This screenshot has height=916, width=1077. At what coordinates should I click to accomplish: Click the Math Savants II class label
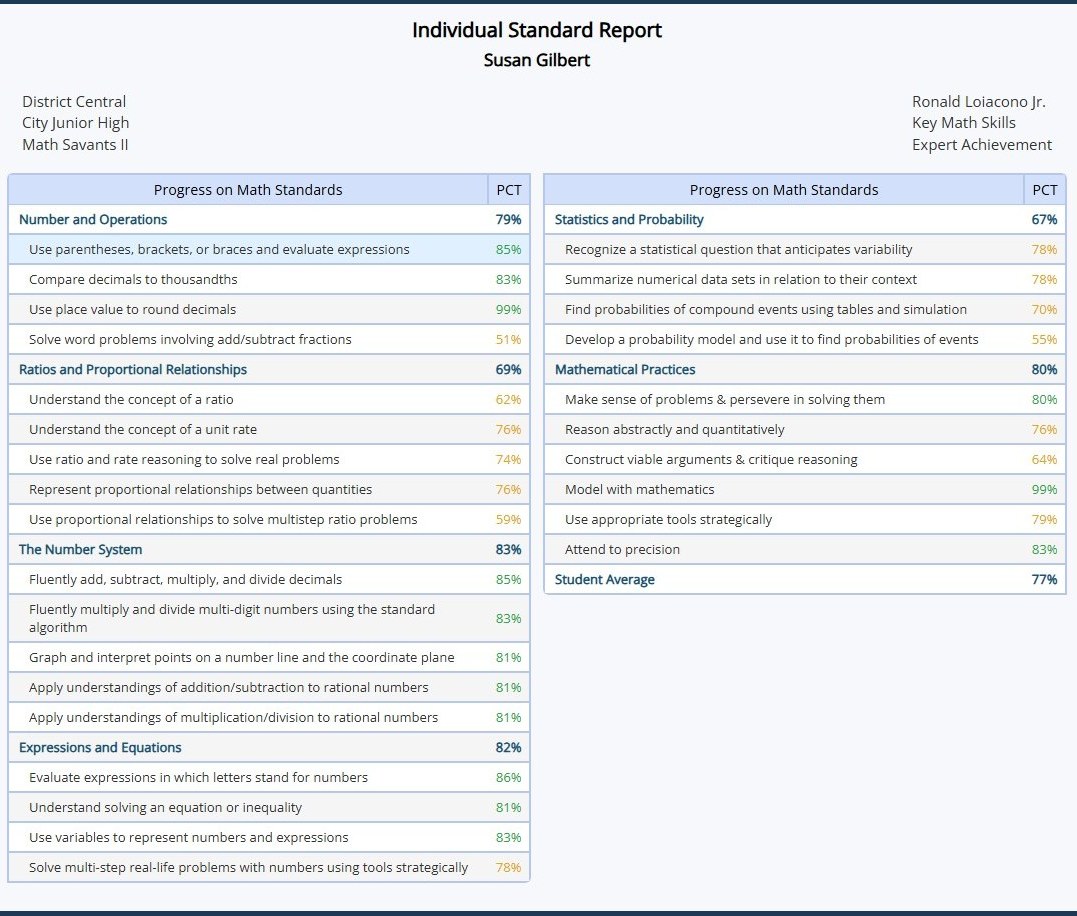click(75, 145)
